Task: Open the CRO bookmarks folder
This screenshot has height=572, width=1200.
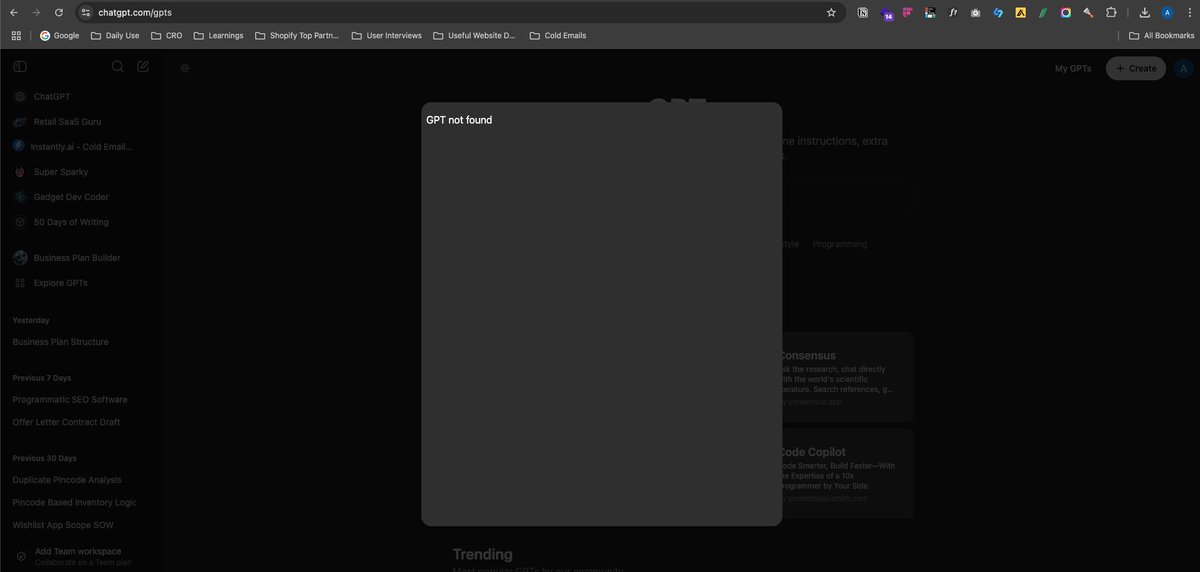Action: [166, 35]
